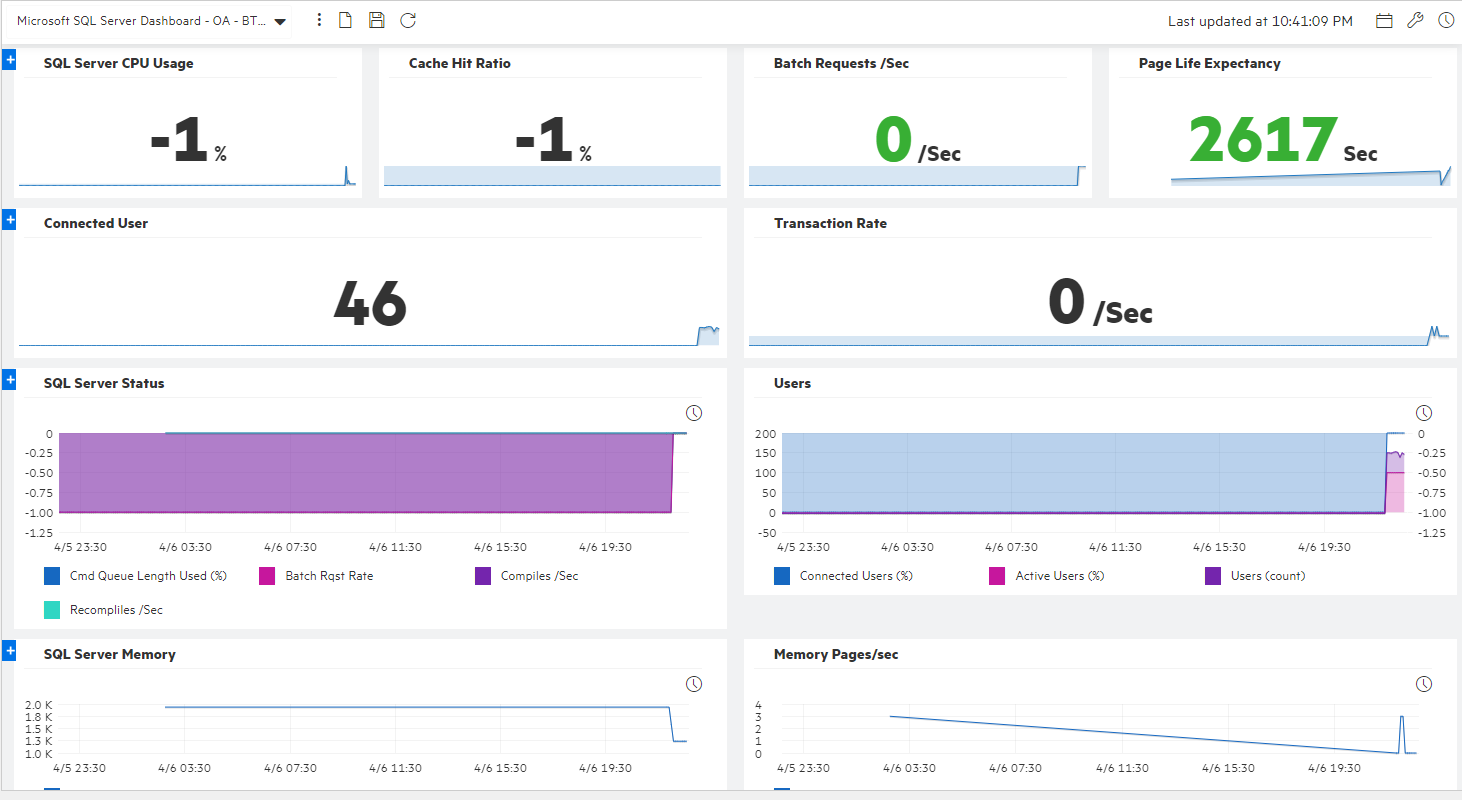
Task: Expand the plus button beside SQL Server Status
Action: pos(9,380)
